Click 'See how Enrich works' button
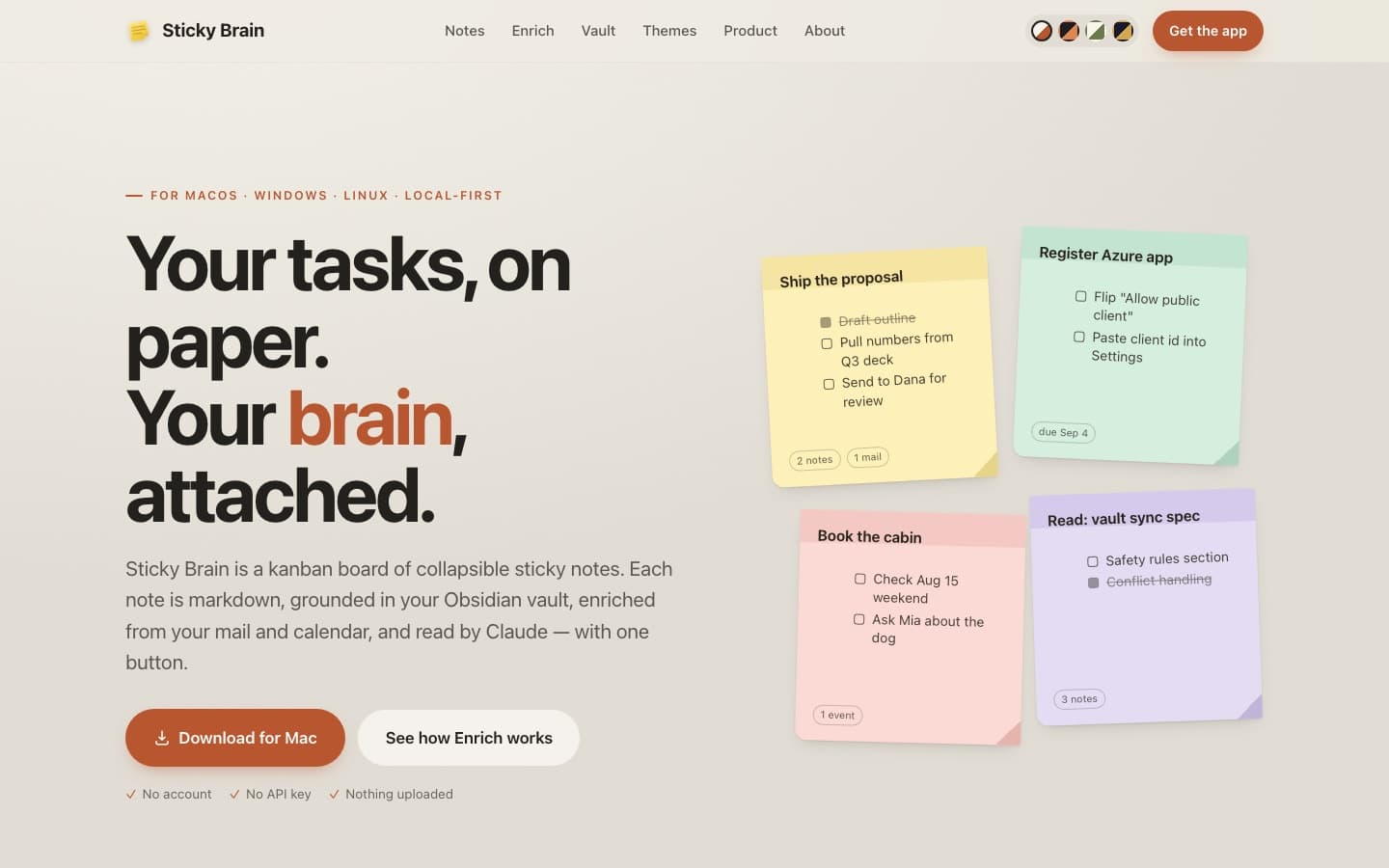Viewport: 1389px width, 868px height. [469, 738]
